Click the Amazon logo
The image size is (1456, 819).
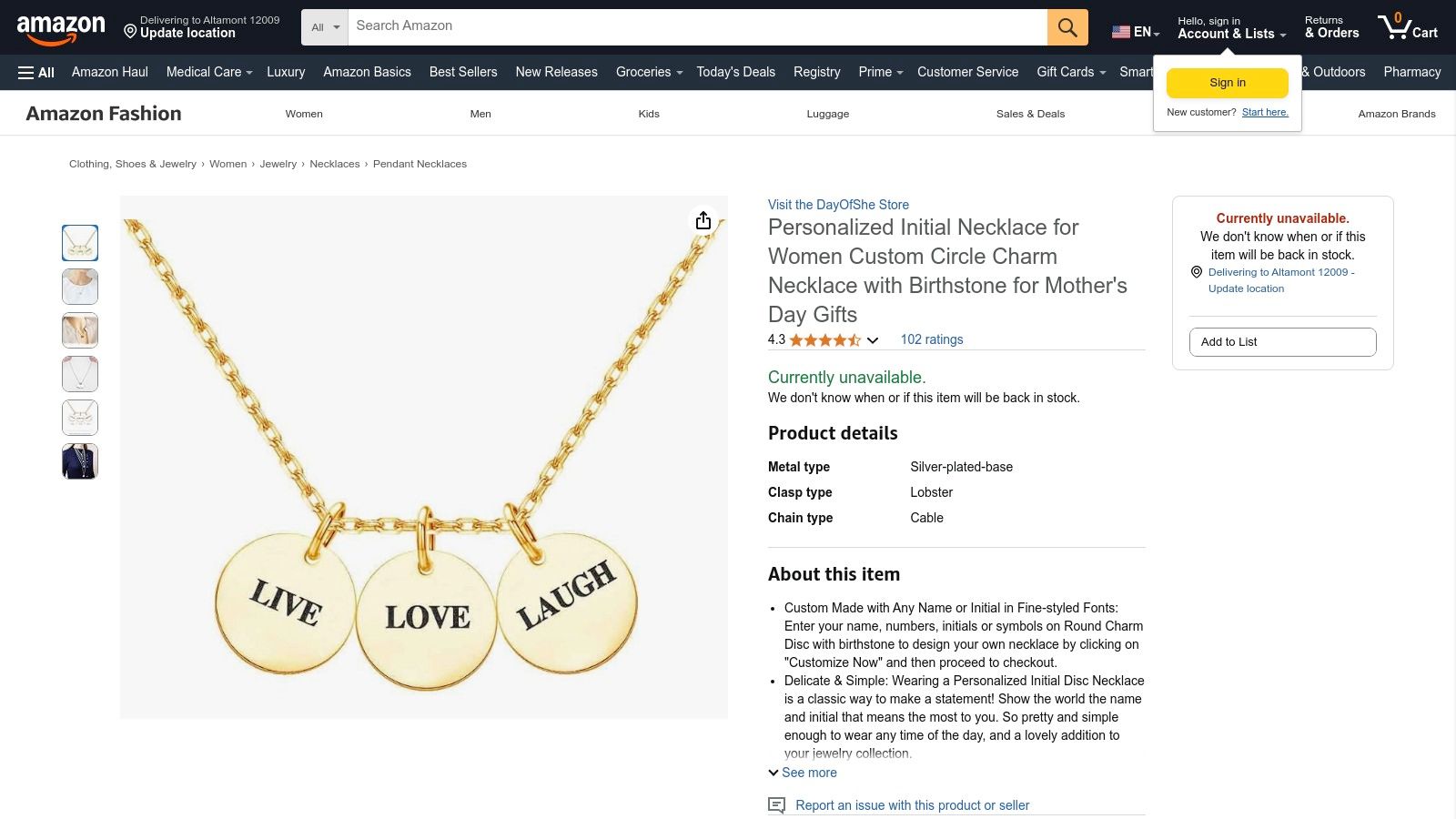61,29
